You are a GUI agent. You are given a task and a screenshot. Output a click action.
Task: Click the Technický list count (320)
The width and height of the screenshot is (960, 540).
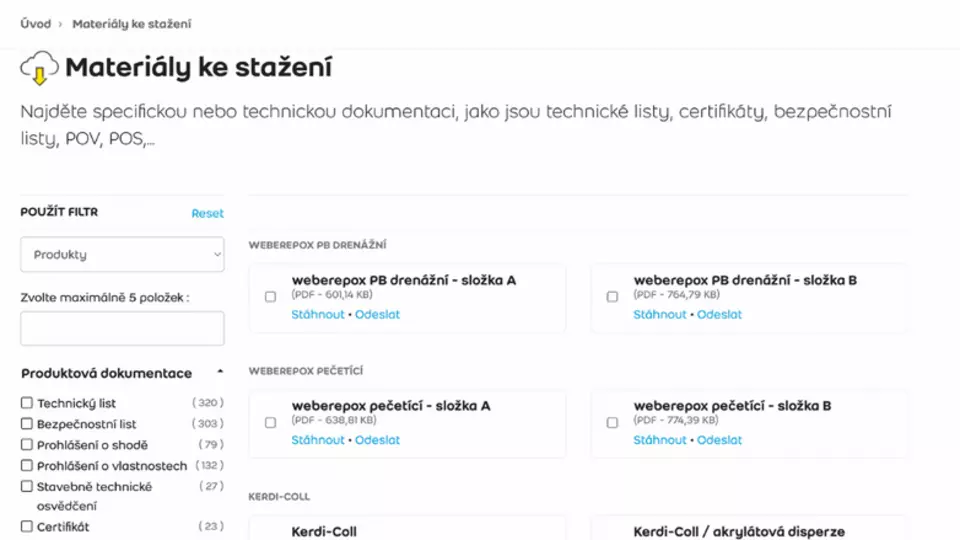(x=208, y=402)
